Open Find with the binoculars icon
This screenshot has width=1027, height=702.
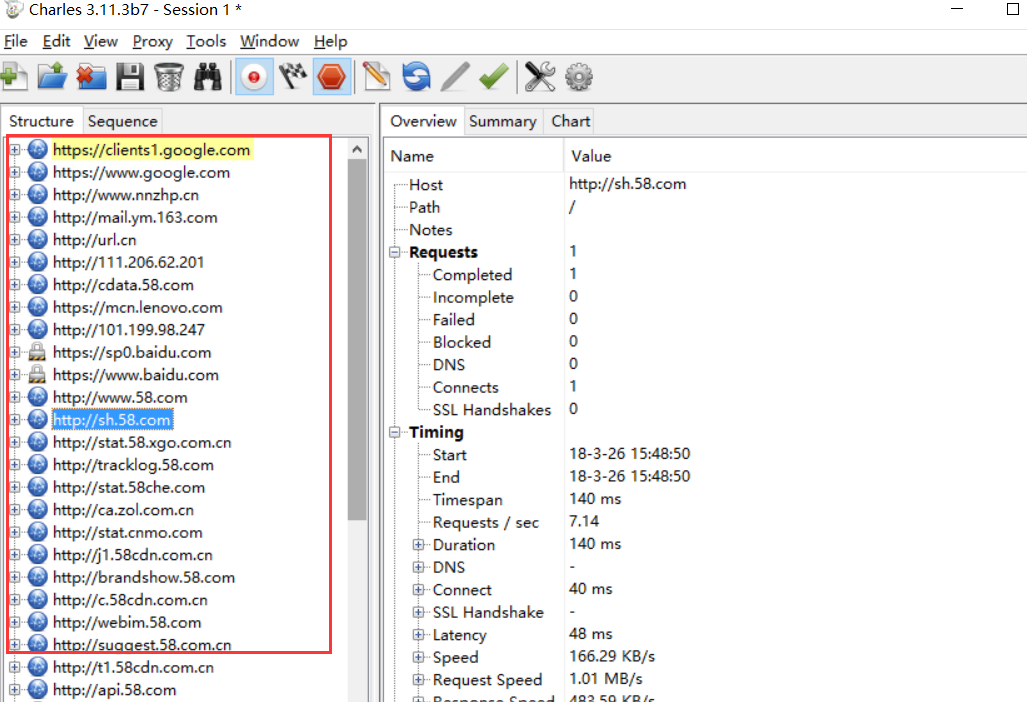click(208, 77)
